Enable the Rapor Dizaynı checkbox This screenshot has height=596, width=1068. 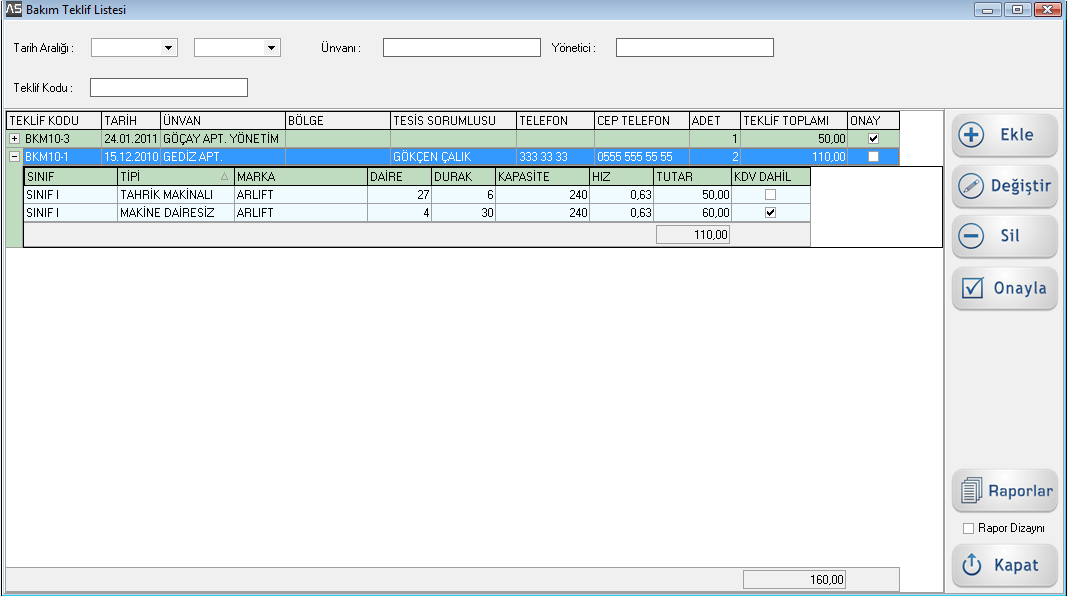pos(969,529)
